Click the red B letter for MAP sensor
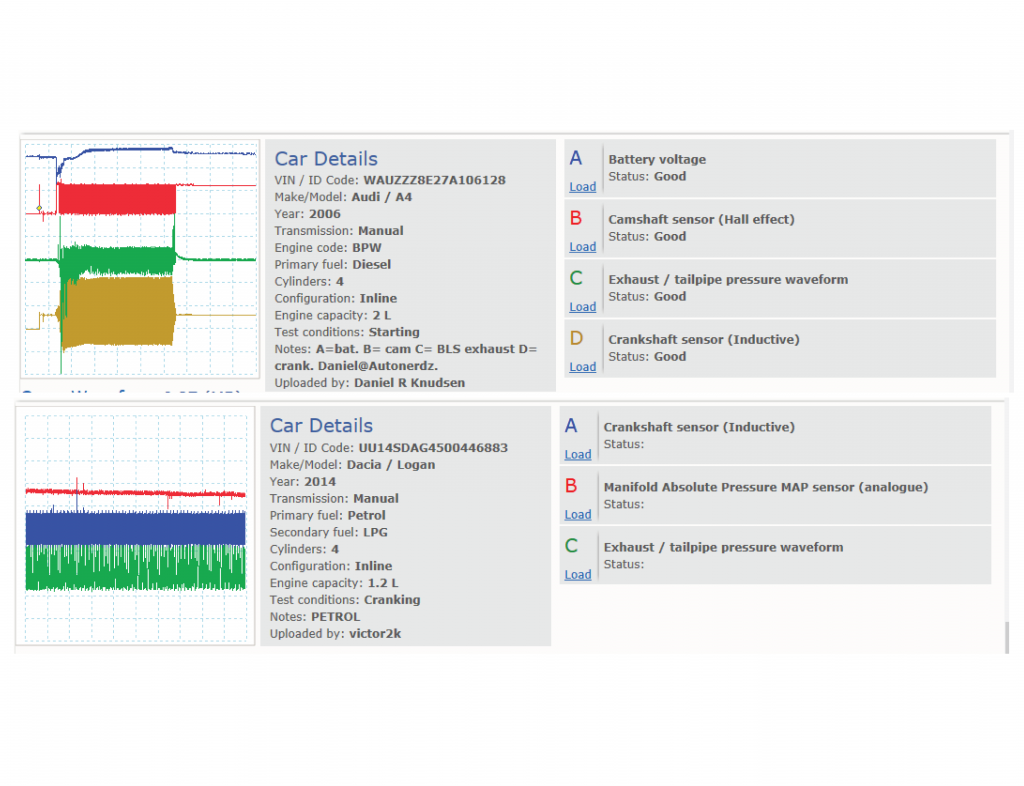Viewport: 1024px width, 786px height. point(571,486)
